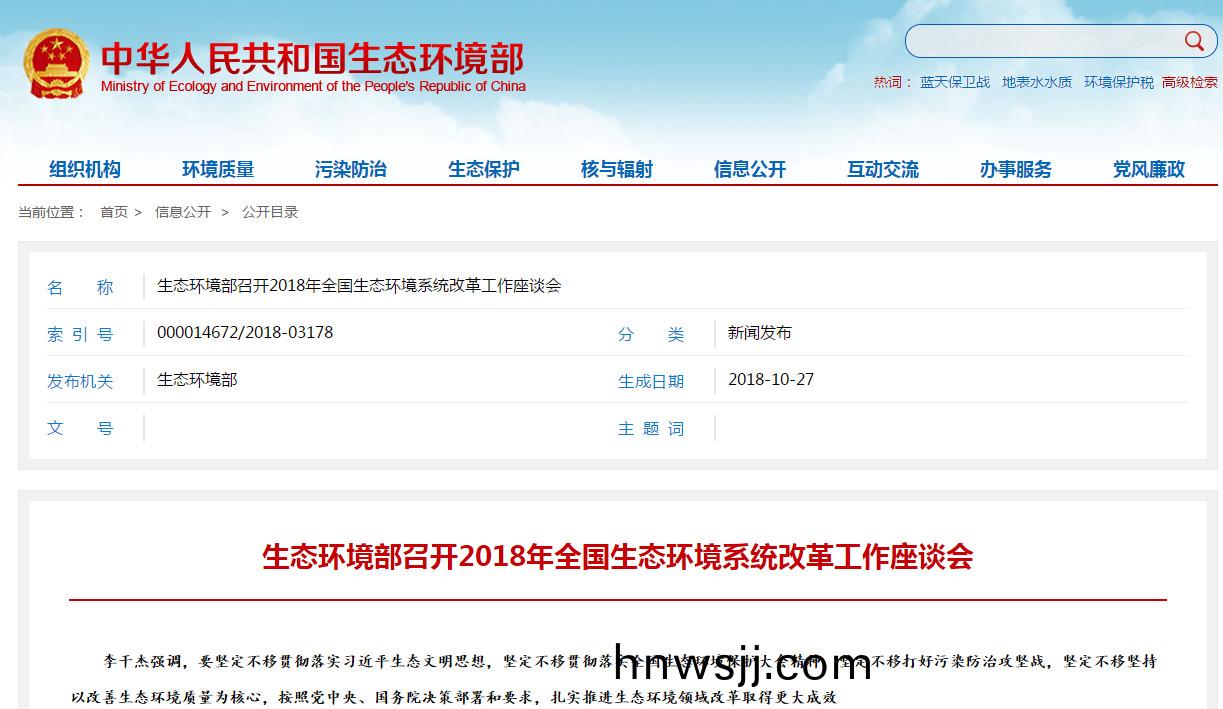Open the 环境质量 menu

click(218, 169)
